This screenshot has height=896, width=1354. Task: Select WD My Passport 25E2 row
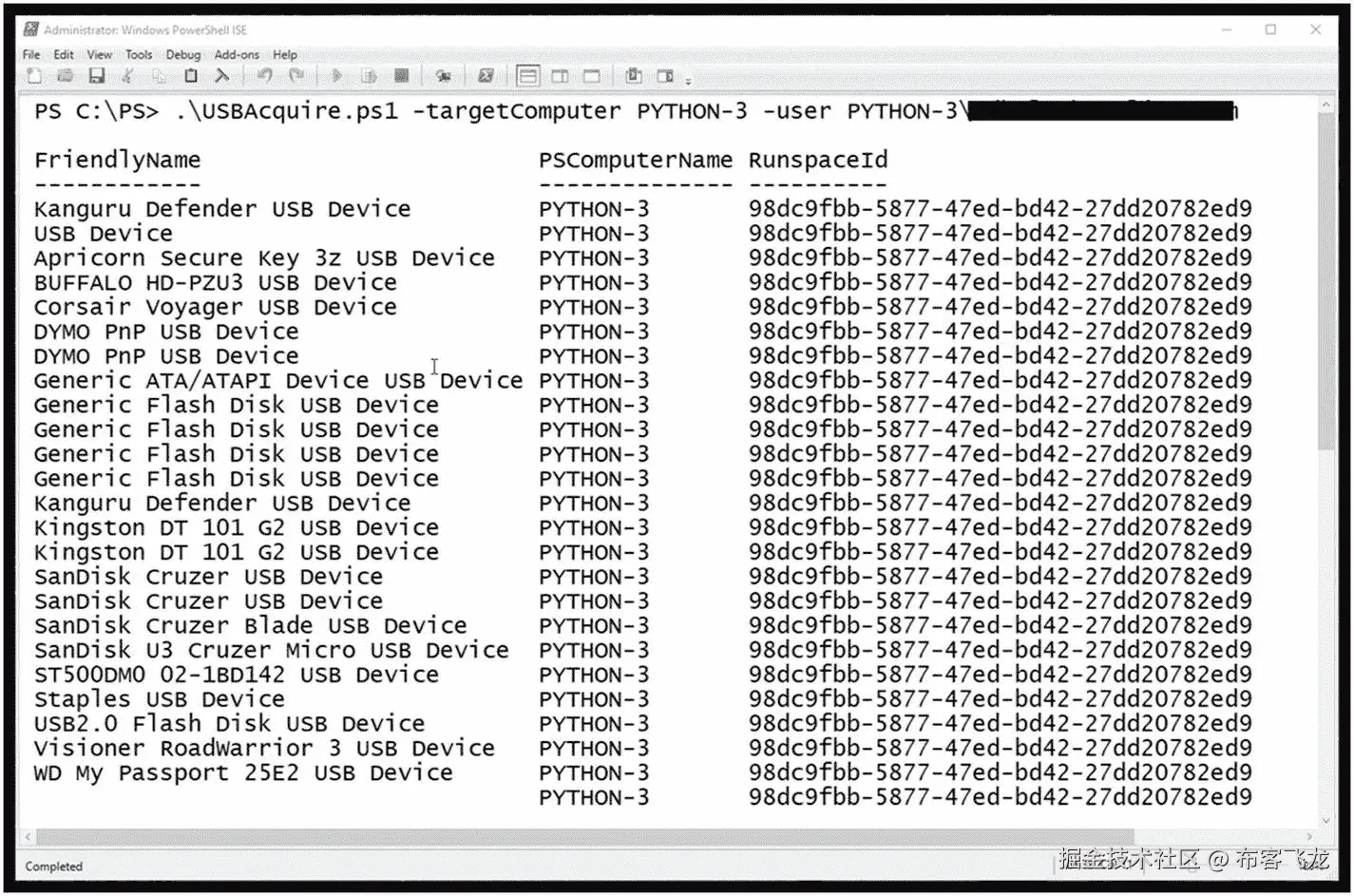[x=643, y=773]
